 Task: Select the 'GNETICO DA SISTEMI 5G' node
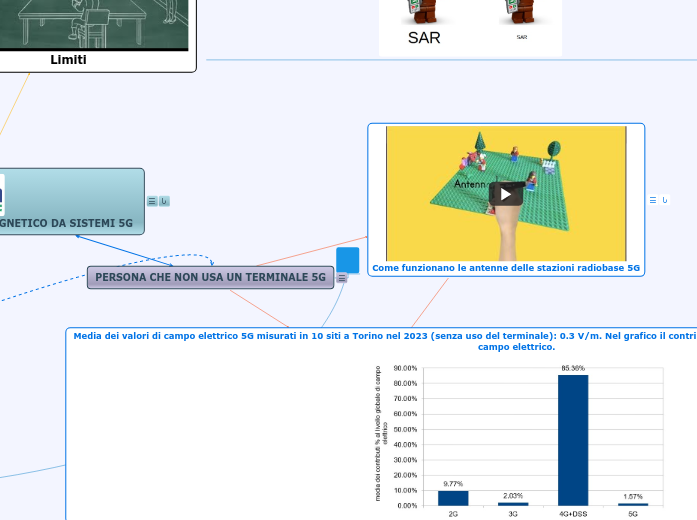pyautogui.click(x=72, y=201)
